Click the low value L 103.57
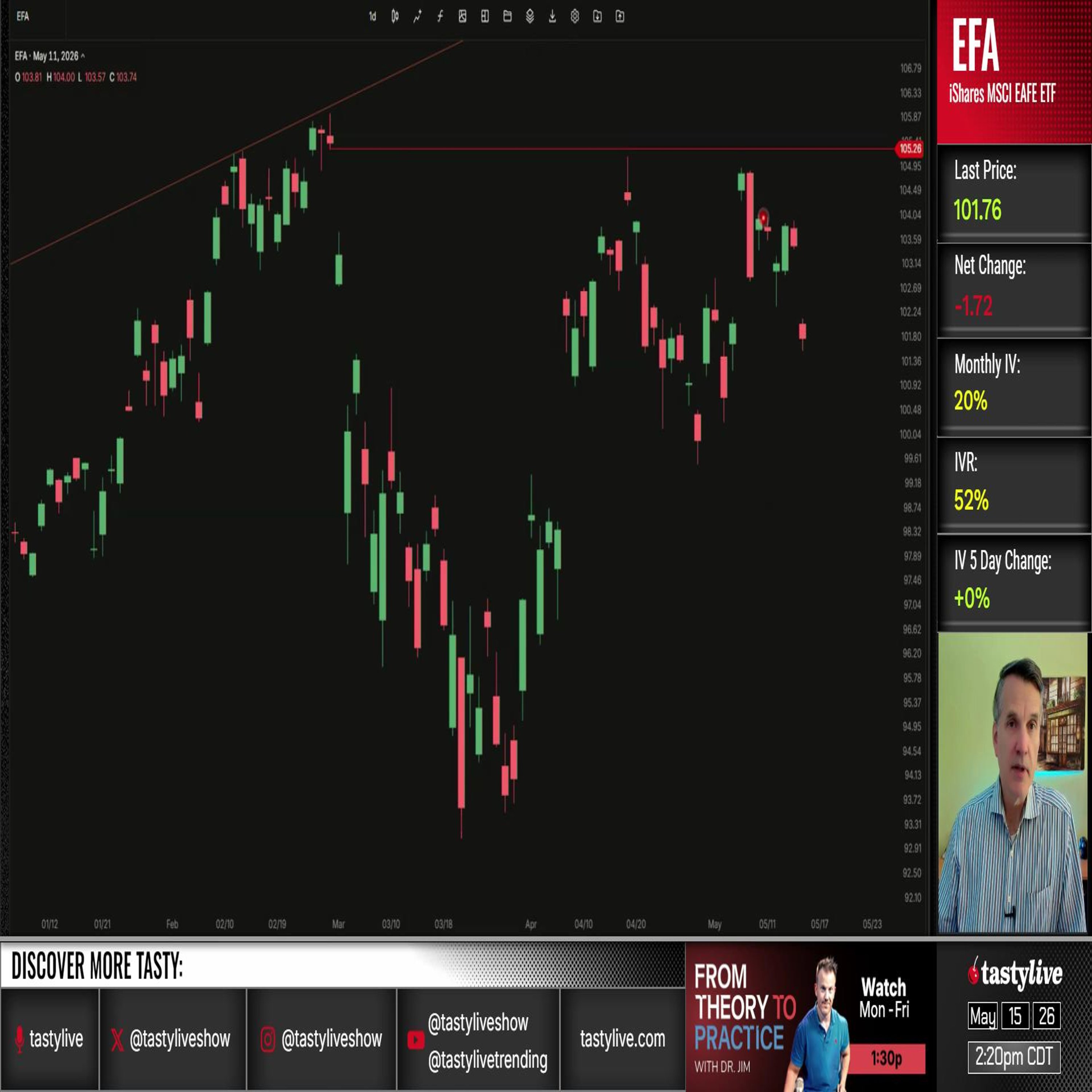Viewport: 1092px width, 1092px height. tap(92, 77)
